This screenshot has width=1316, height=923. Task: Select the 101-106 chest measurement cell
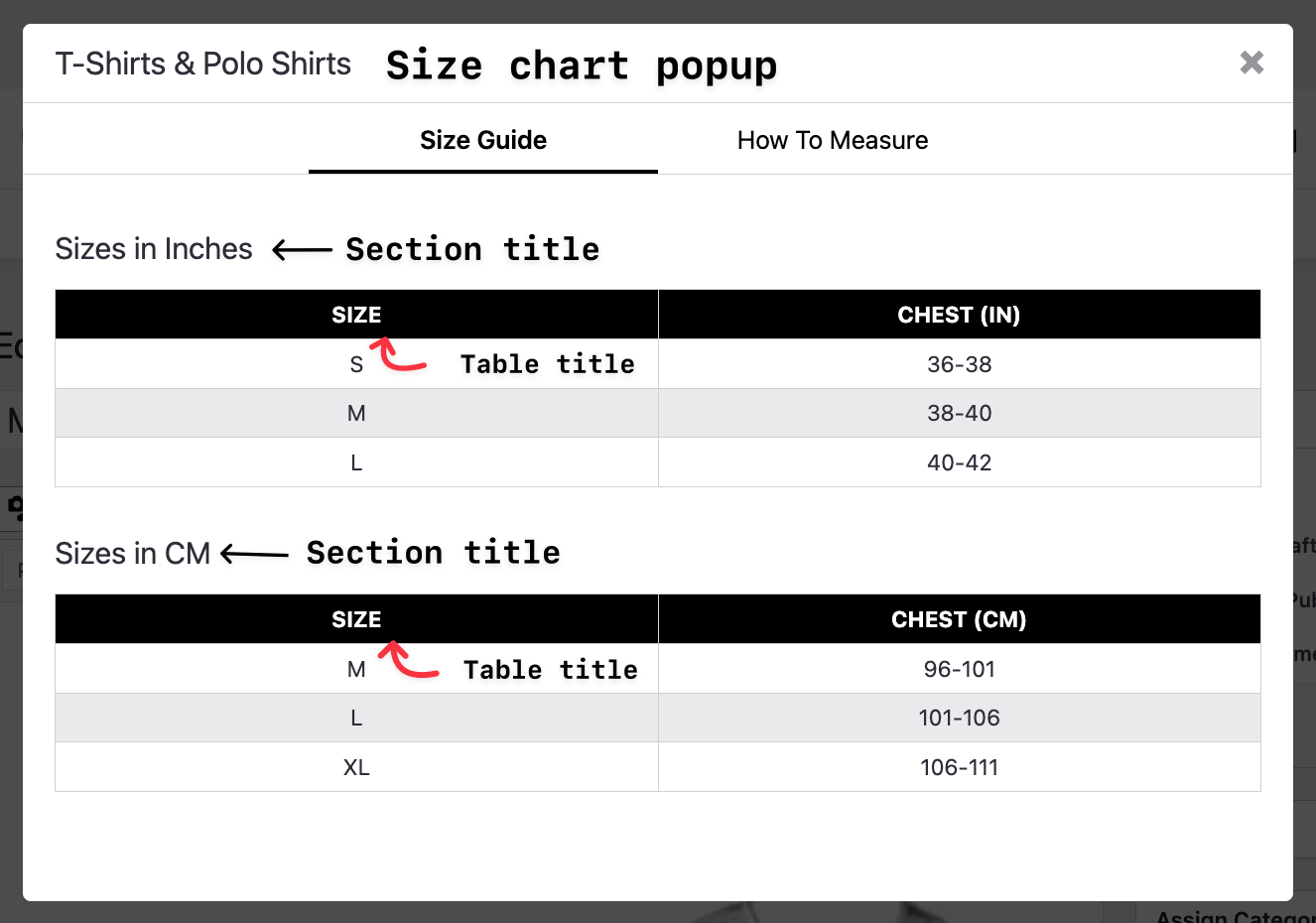959,718
